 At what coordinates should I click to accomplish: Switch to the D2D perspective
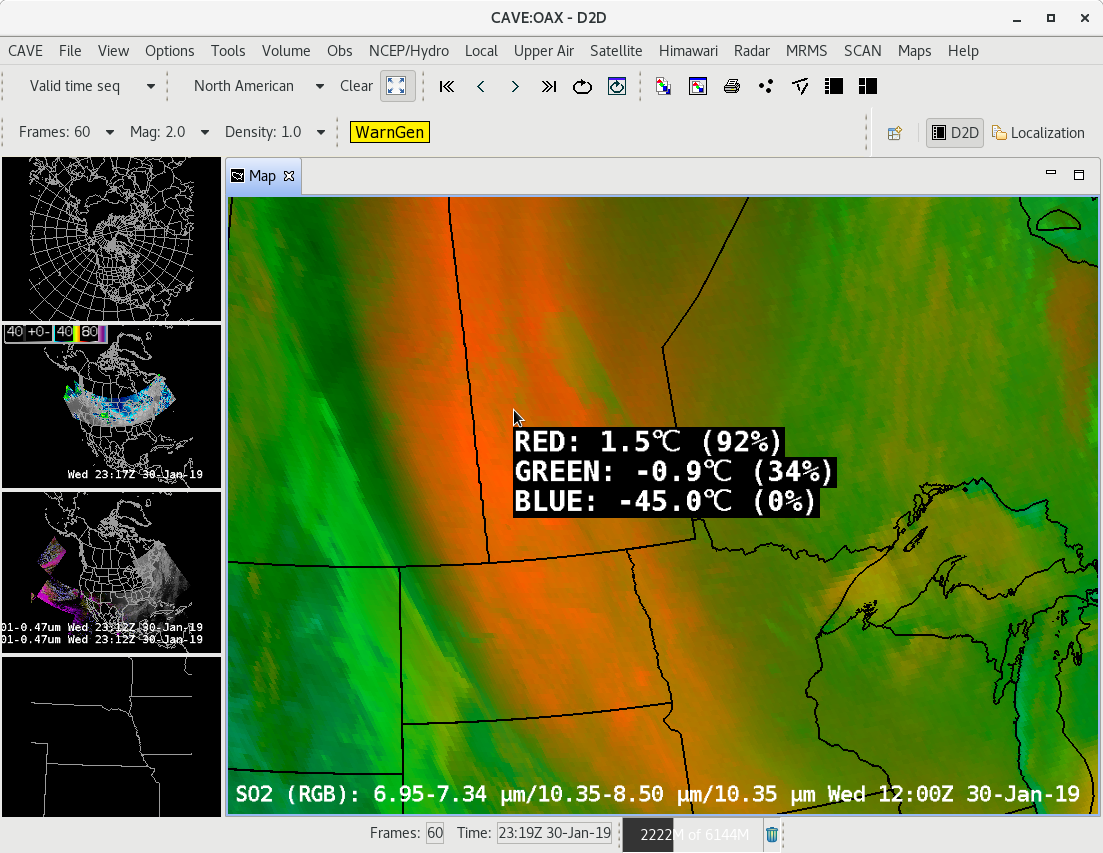coord(954,133)
